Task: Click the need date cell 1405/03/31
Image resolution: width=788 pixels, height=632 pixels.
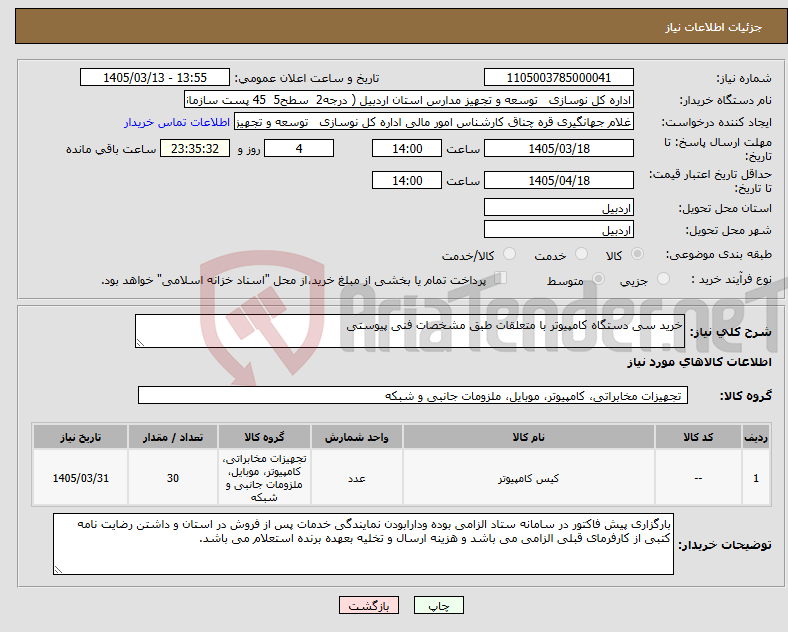Action: tap(80, 478)
